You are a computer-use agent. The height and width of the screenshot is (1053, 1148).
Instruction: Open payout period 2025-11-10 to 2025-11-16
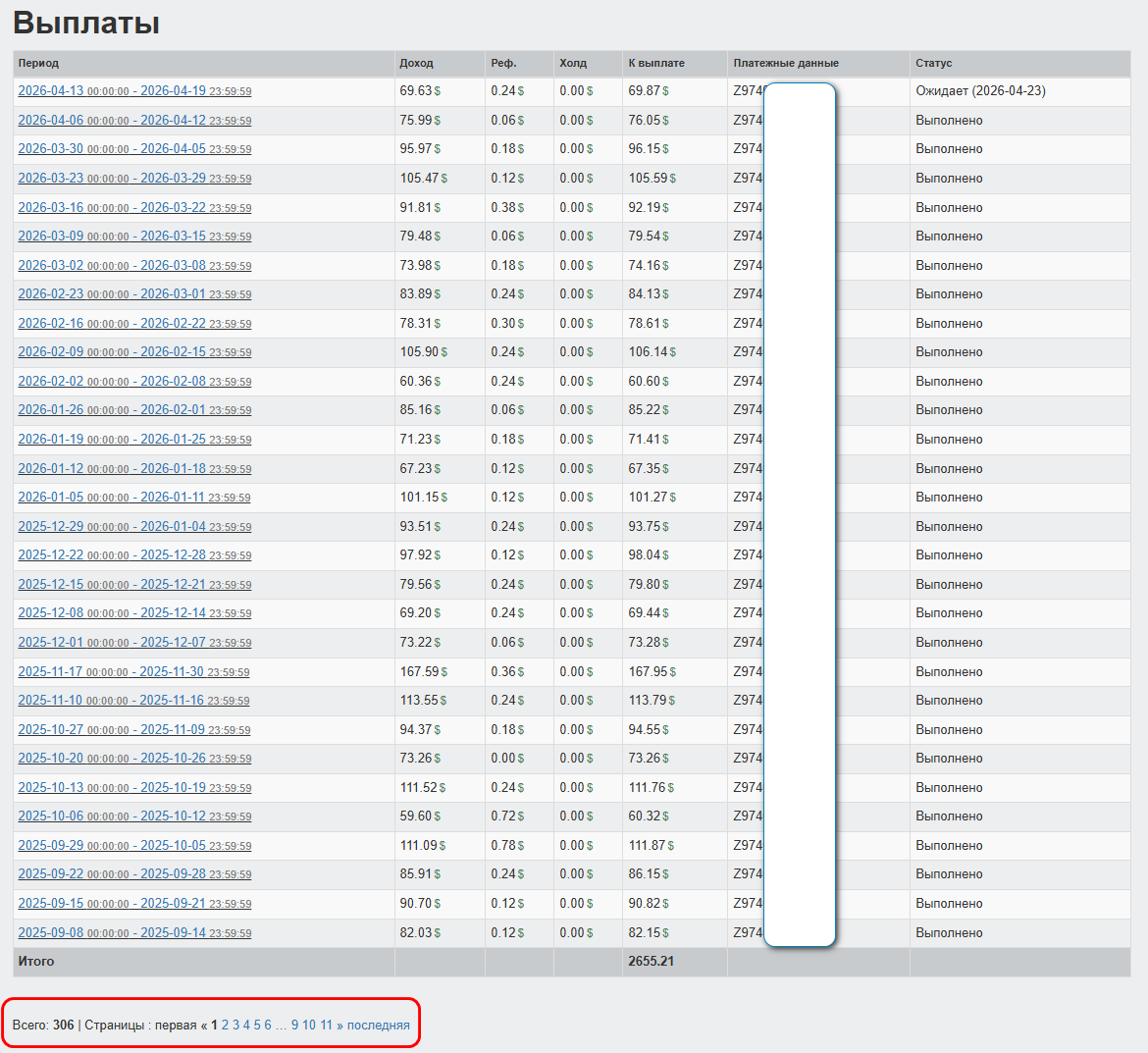134,700
